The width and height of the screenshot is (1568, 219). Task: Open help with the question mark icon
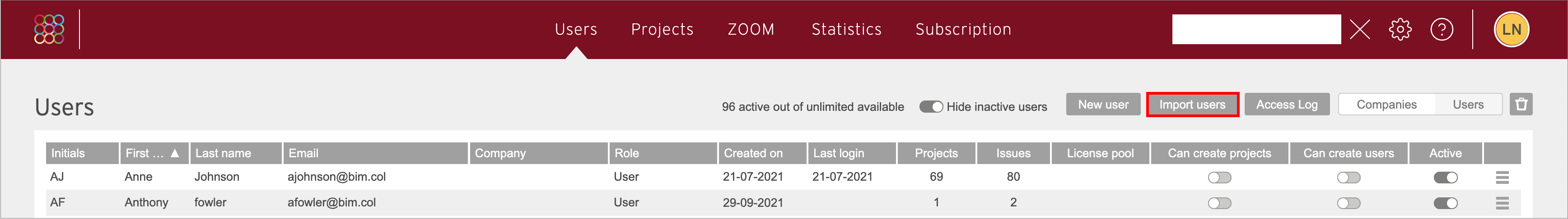coord(1442,29)
